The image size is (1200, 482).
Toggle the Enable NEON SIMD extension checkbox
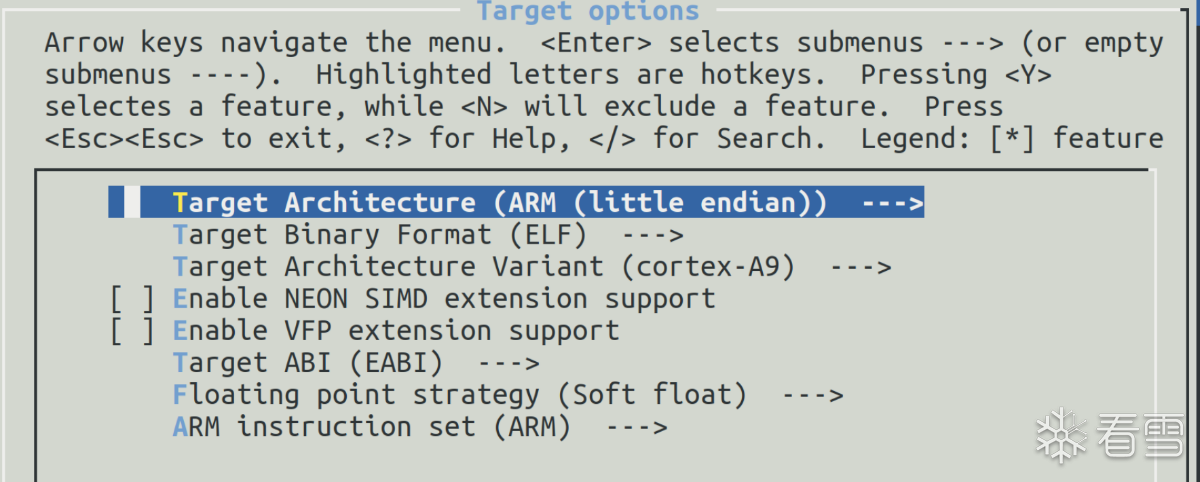pyautogui.click(x=132, y=299)
